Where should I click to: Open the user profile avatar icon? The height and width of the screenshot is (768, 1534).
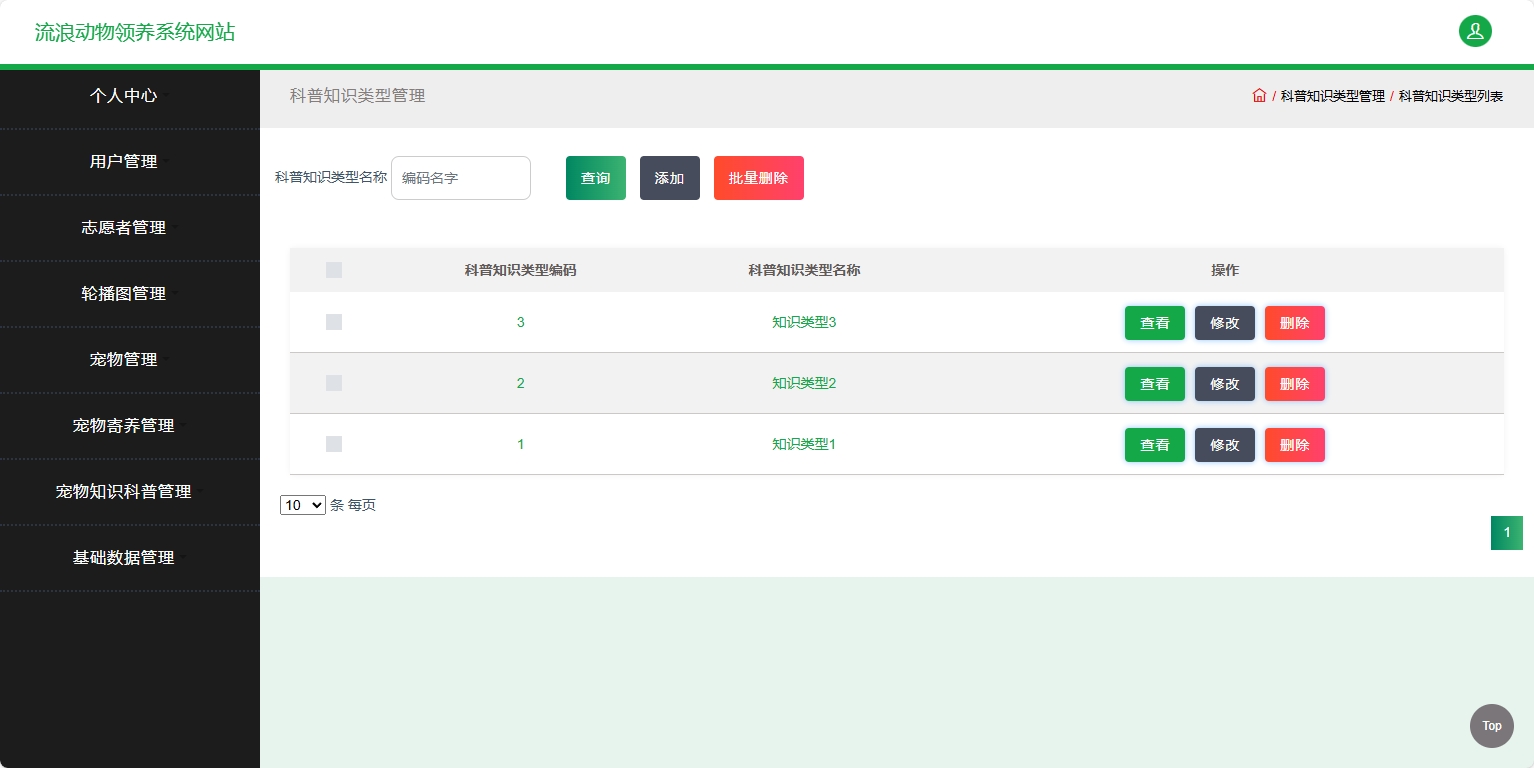point(1475,31)
